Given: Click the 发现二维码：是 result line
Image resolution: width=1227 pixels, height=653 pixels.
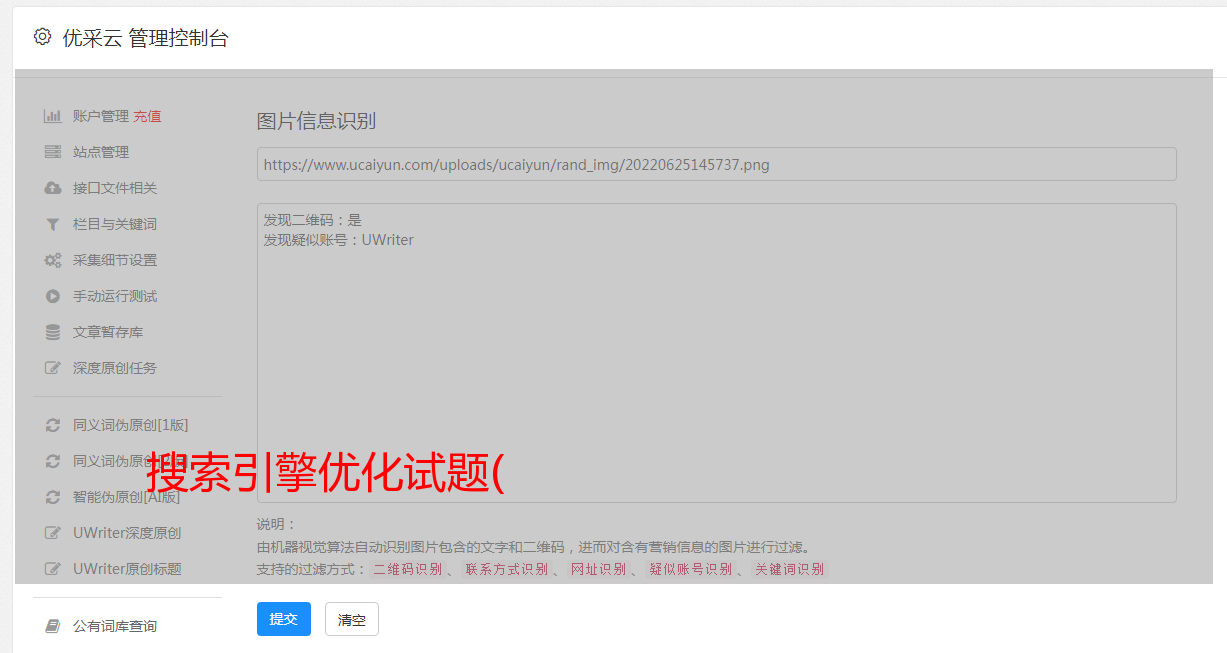Looking at the screenshot, I should tap(312, 220).
